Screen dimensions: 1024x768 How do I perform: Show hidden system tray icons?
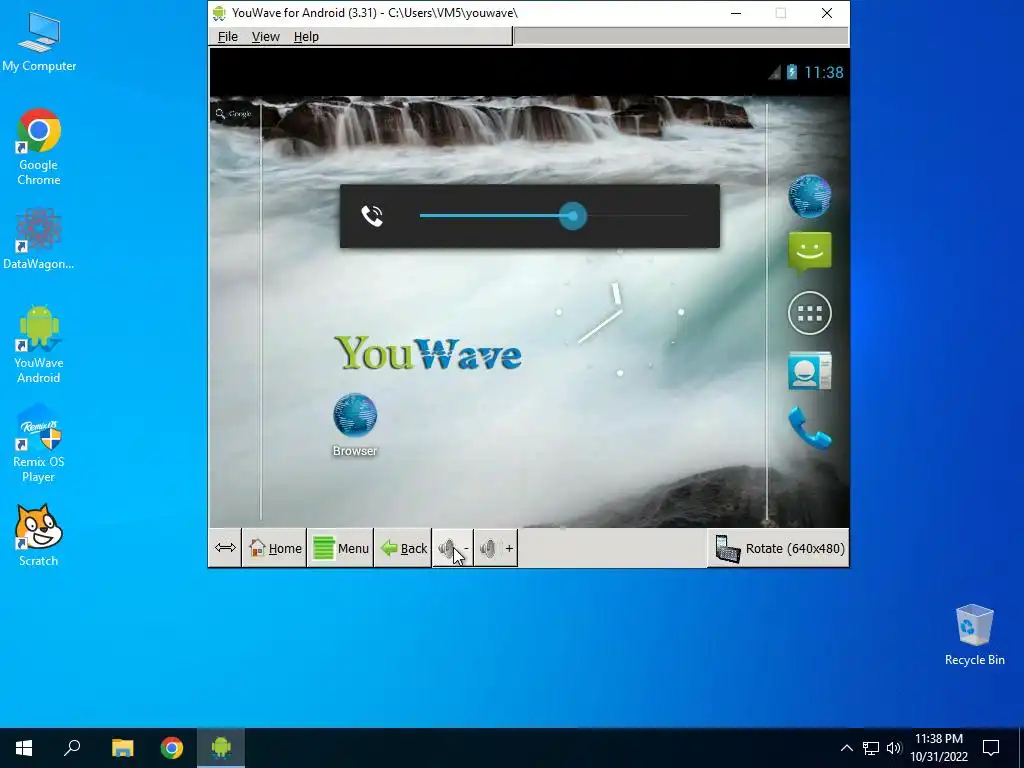point(846,748)
